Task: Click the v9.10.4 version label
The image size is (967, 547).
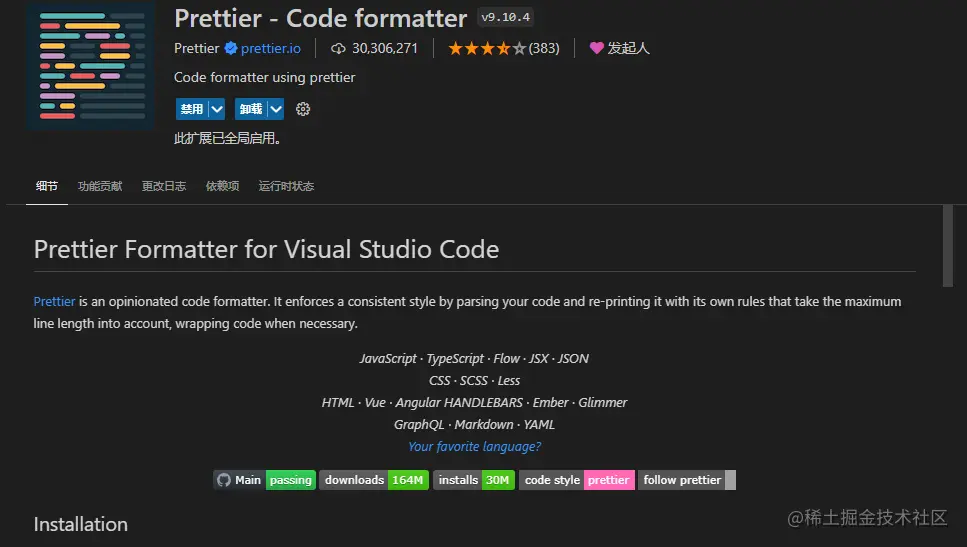Action: [x=506, y=17]
